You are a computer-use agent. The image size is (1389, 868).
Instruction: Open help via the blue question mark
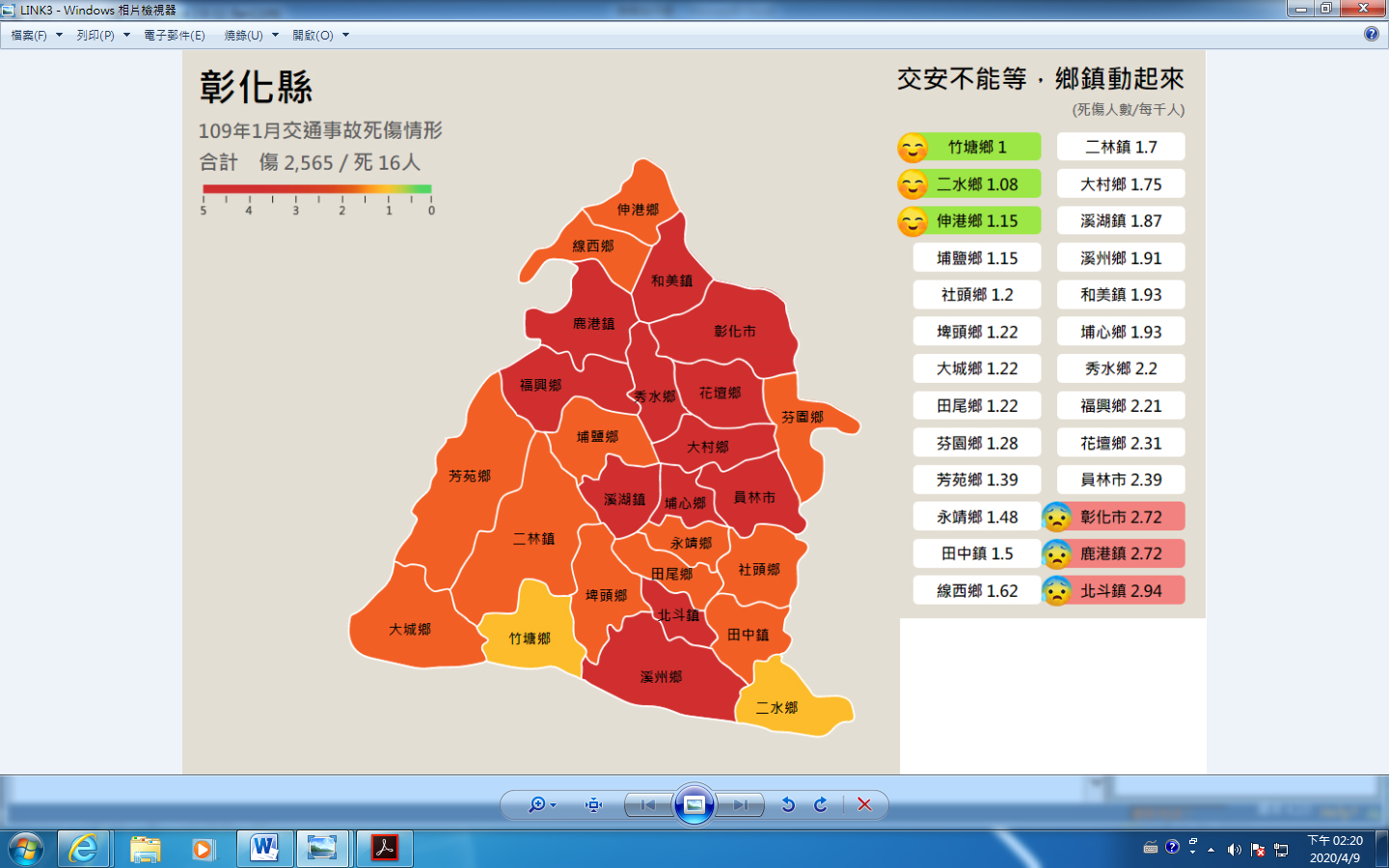pyautogui.click(x=1372, y=34)
